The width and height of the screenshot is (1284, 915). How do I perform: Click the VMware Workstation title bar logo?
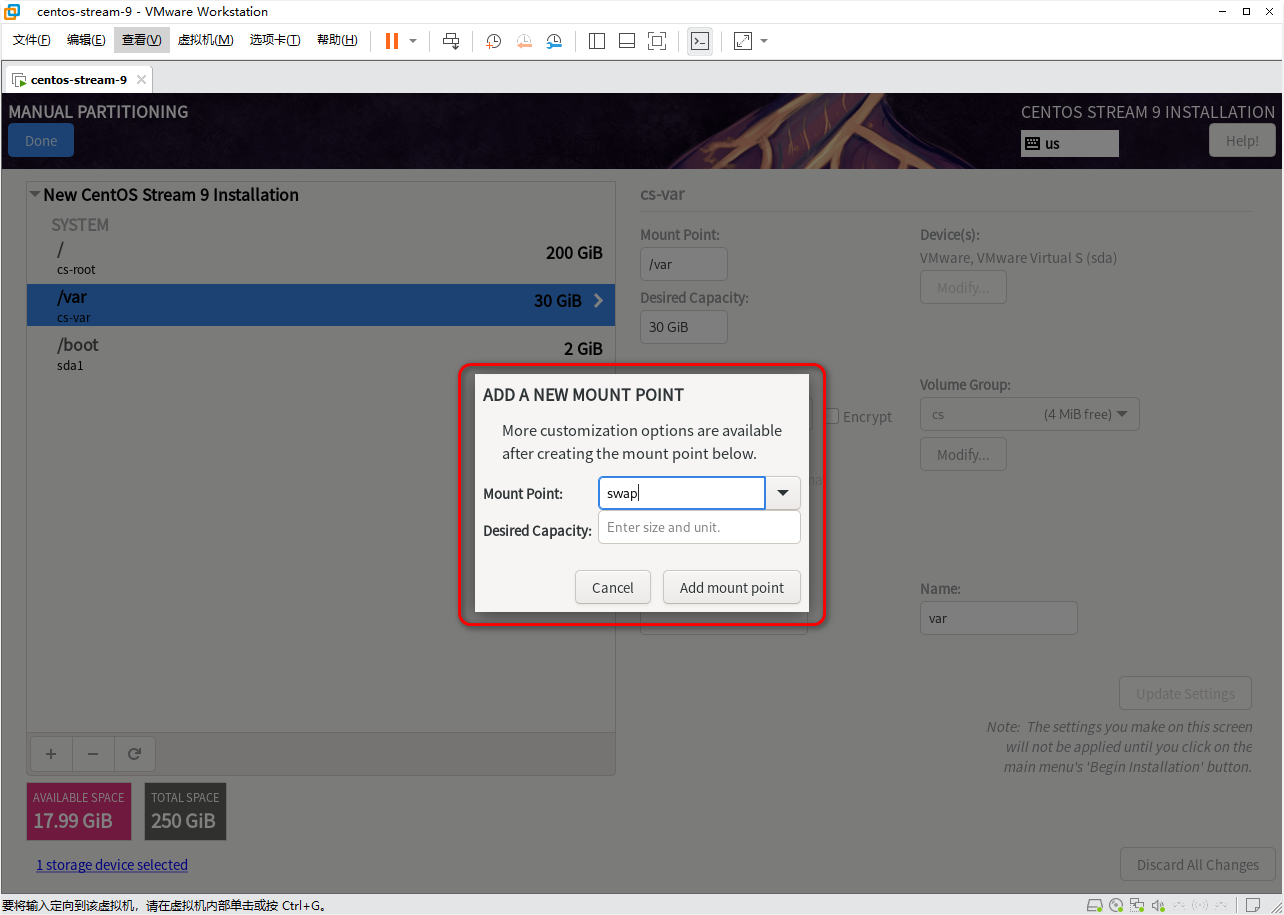[x=12, y=12]
